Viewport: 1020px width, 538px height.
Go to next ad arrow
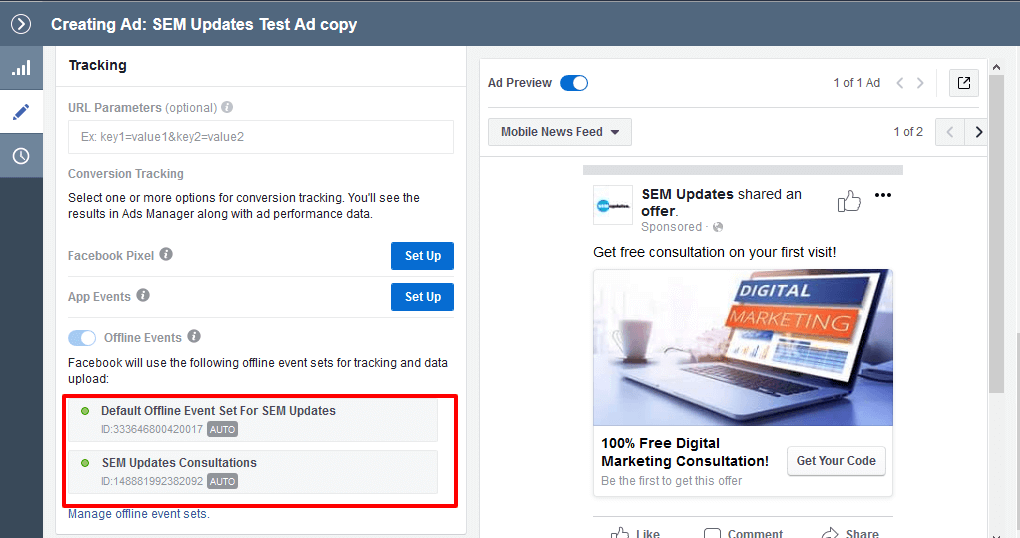920,83
